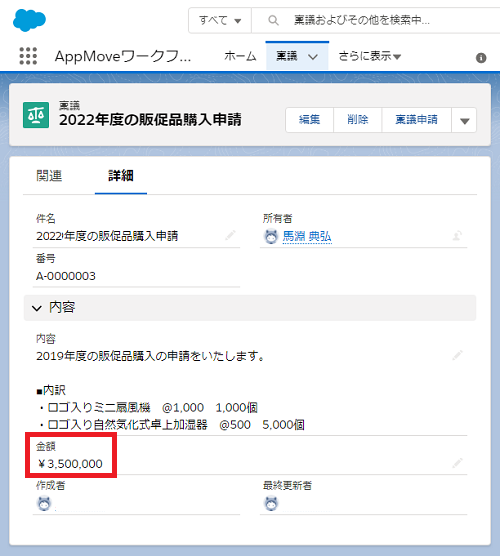Open the さらに表示 menu
Viewport: 500px width, 556px height.
(370, 56)
